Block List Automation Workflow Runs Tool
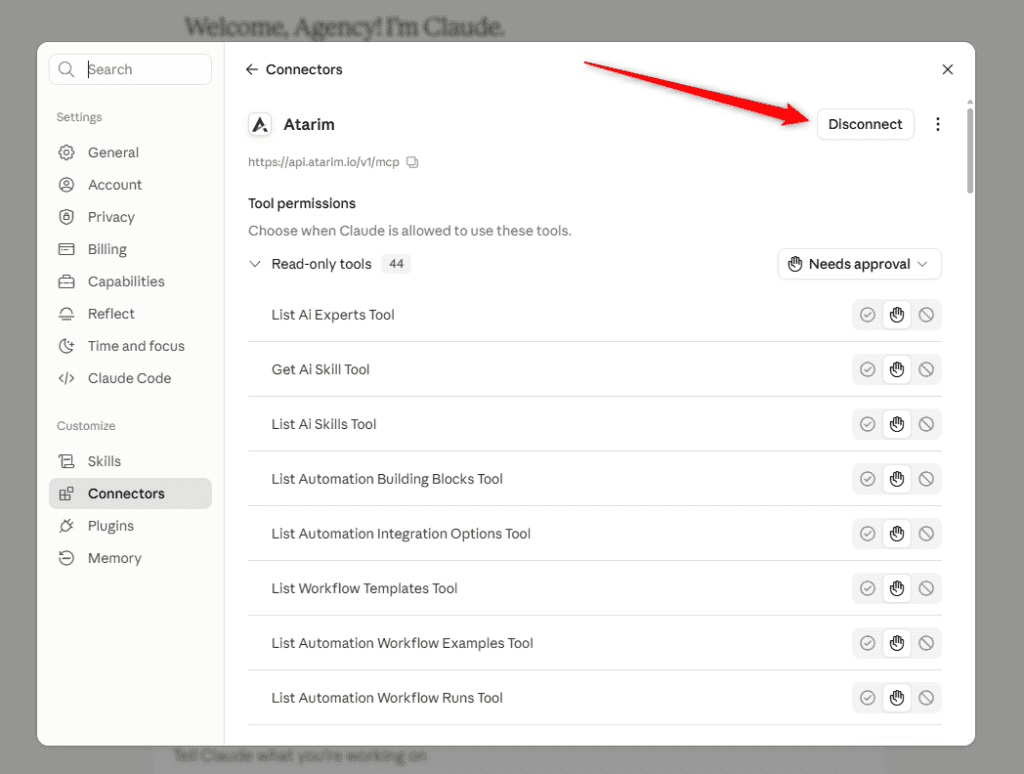Image resolution: width=1024 pixels, height=774 pixels. pos(926,698)
